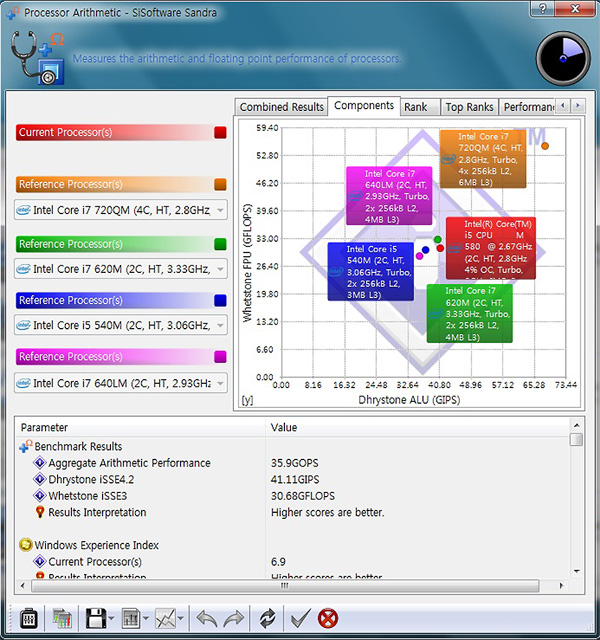The width and height of the screenshot is (600, 640).
Task: Click the Windows Experience Index section icon
Action: pyautogui.click(x=25, y=545)
